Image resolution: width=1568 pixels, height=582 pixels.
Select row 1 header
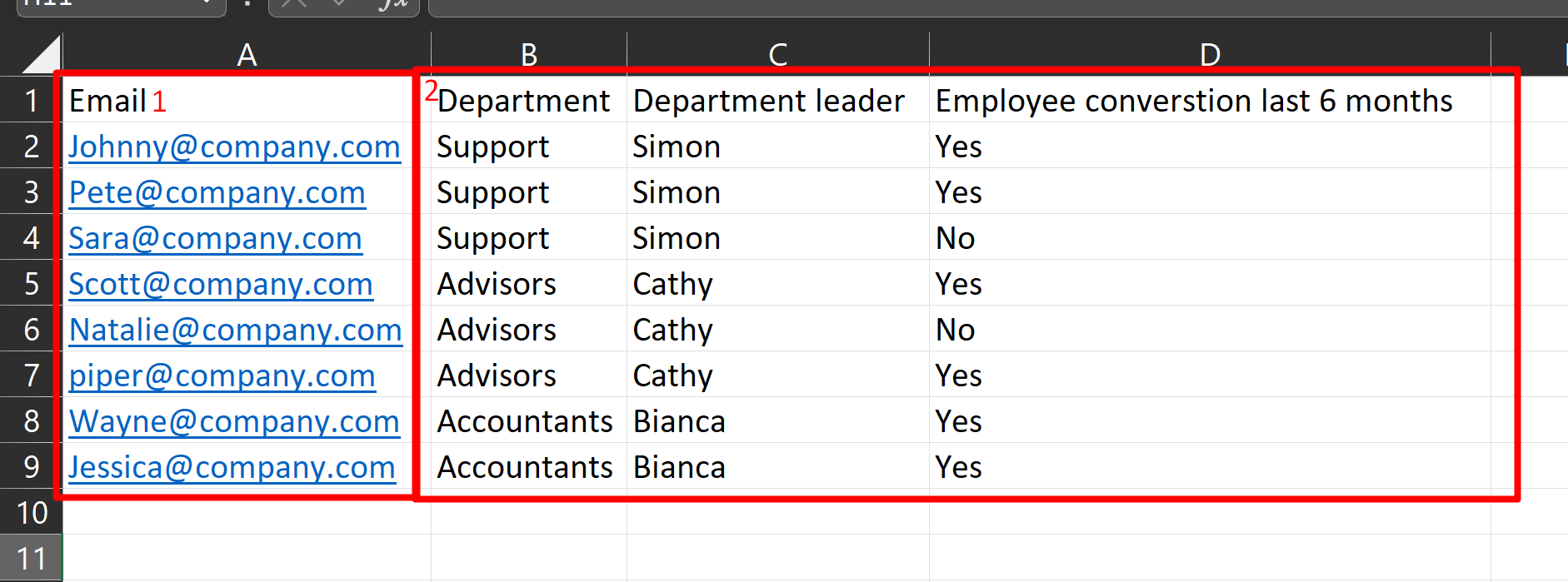pyautogui.click(x=31, y=100)
